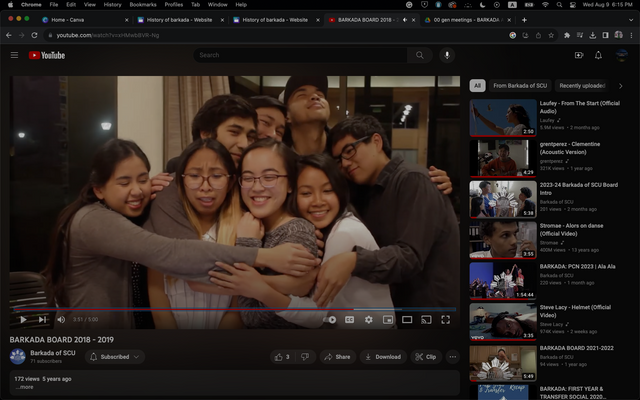Click the Download button

point(382,356)
